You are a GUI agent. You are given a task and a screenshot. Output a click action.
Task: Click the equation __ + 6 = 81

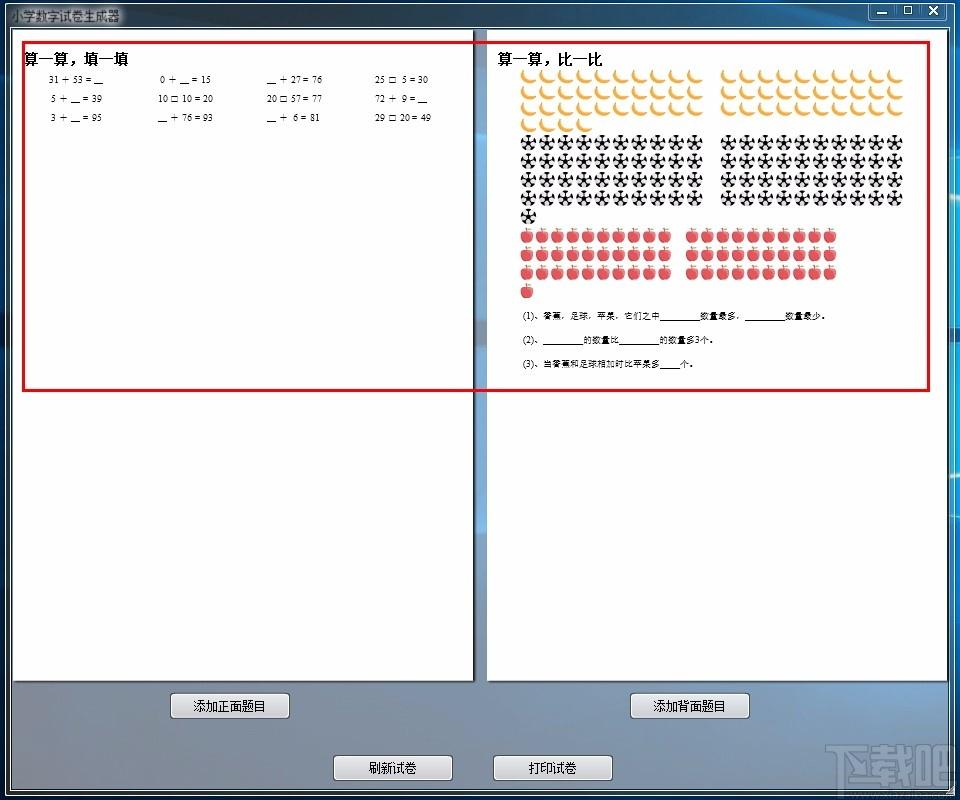pyautogui.click(x=293, y=118)
